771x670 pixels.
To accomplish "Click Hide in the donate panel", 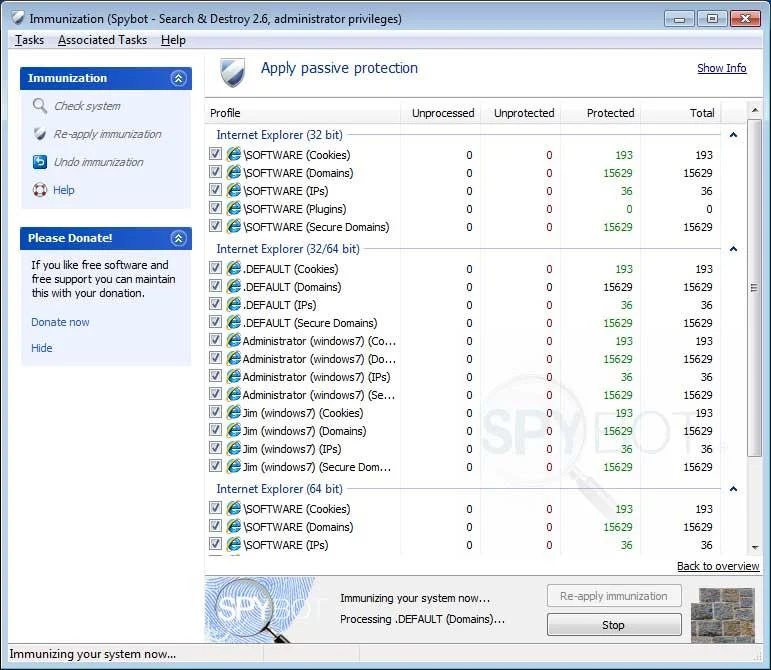I will point(41,348).
